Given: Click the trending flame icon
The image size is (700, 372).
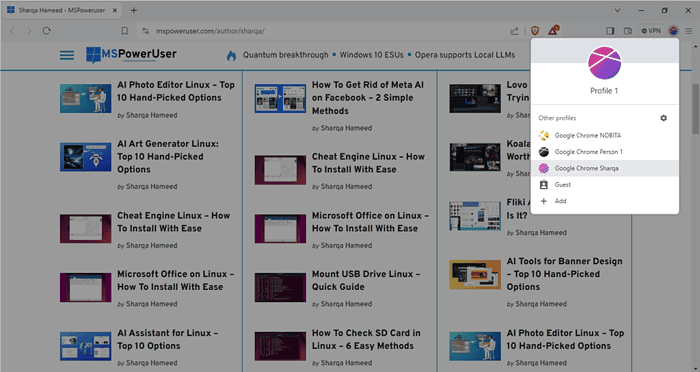Looking at the screenshot, I should coord(231,55).
